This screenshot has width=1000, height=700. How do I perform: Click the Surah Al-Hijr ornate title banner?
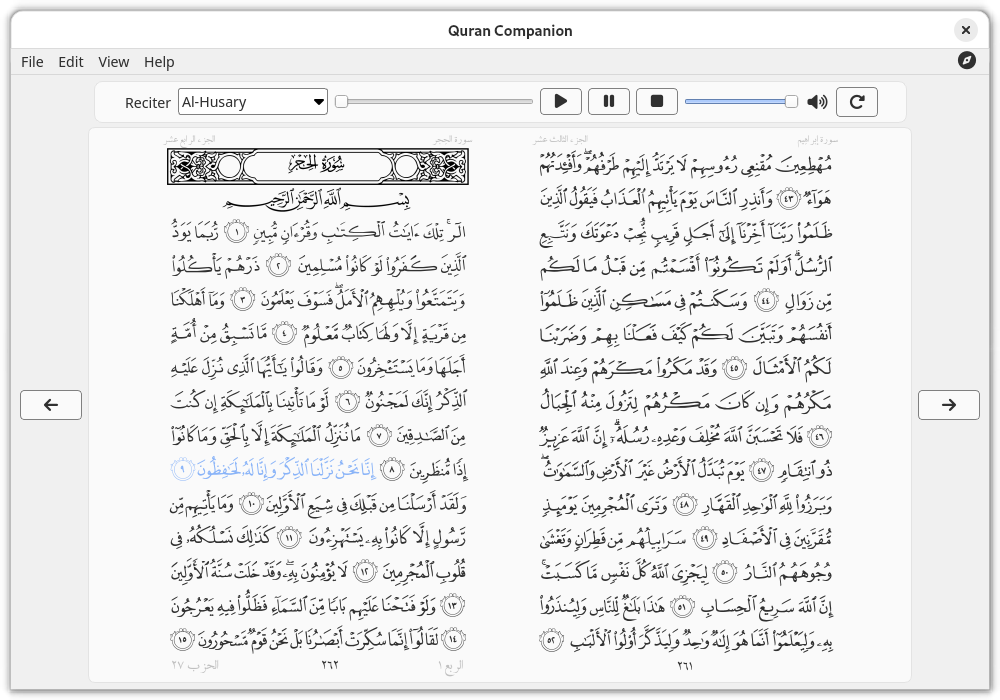click(x=318, y=166)
